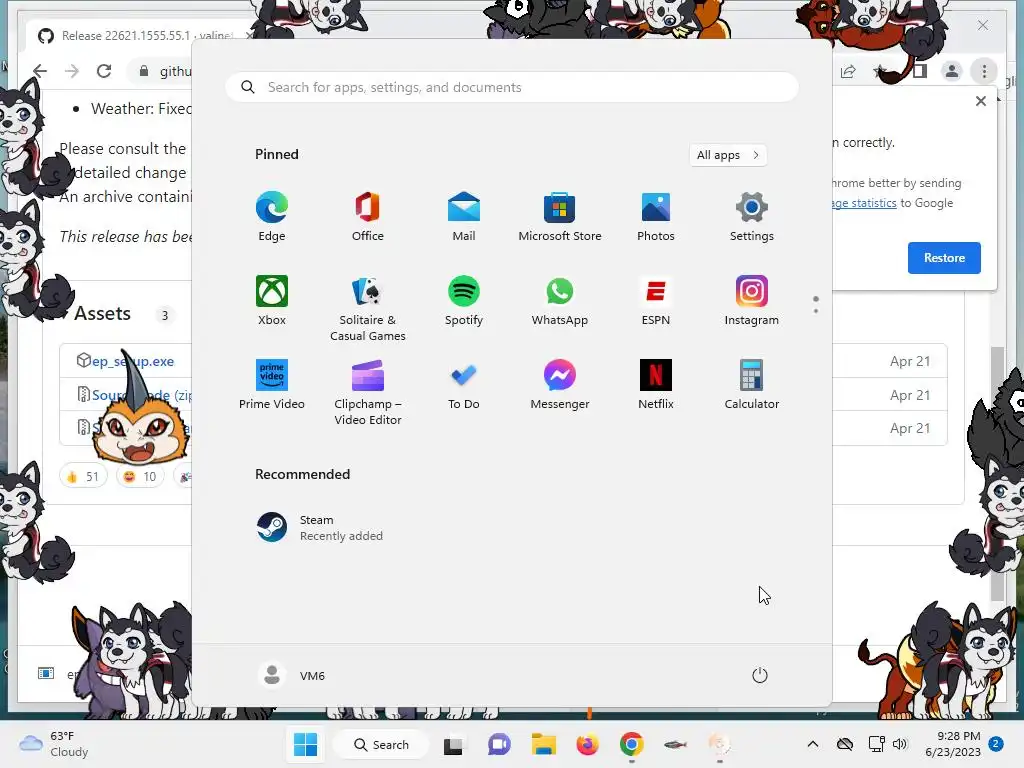Open recently added Steam item
Image resolution: width=1024 pixels, height=768 pixels.
click(320, 528)
